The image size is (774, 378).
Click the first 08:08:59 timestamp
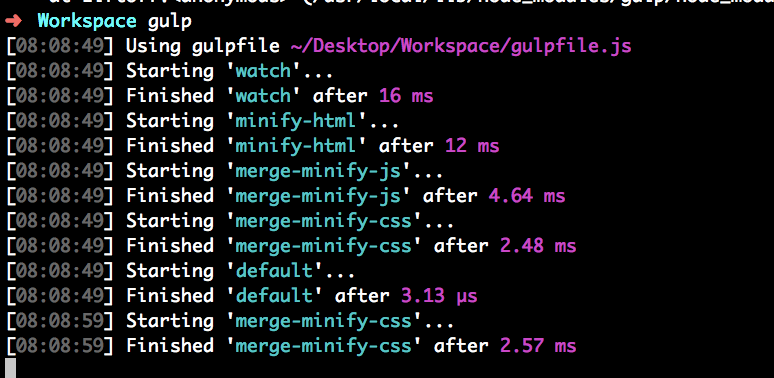pos(60,321)
